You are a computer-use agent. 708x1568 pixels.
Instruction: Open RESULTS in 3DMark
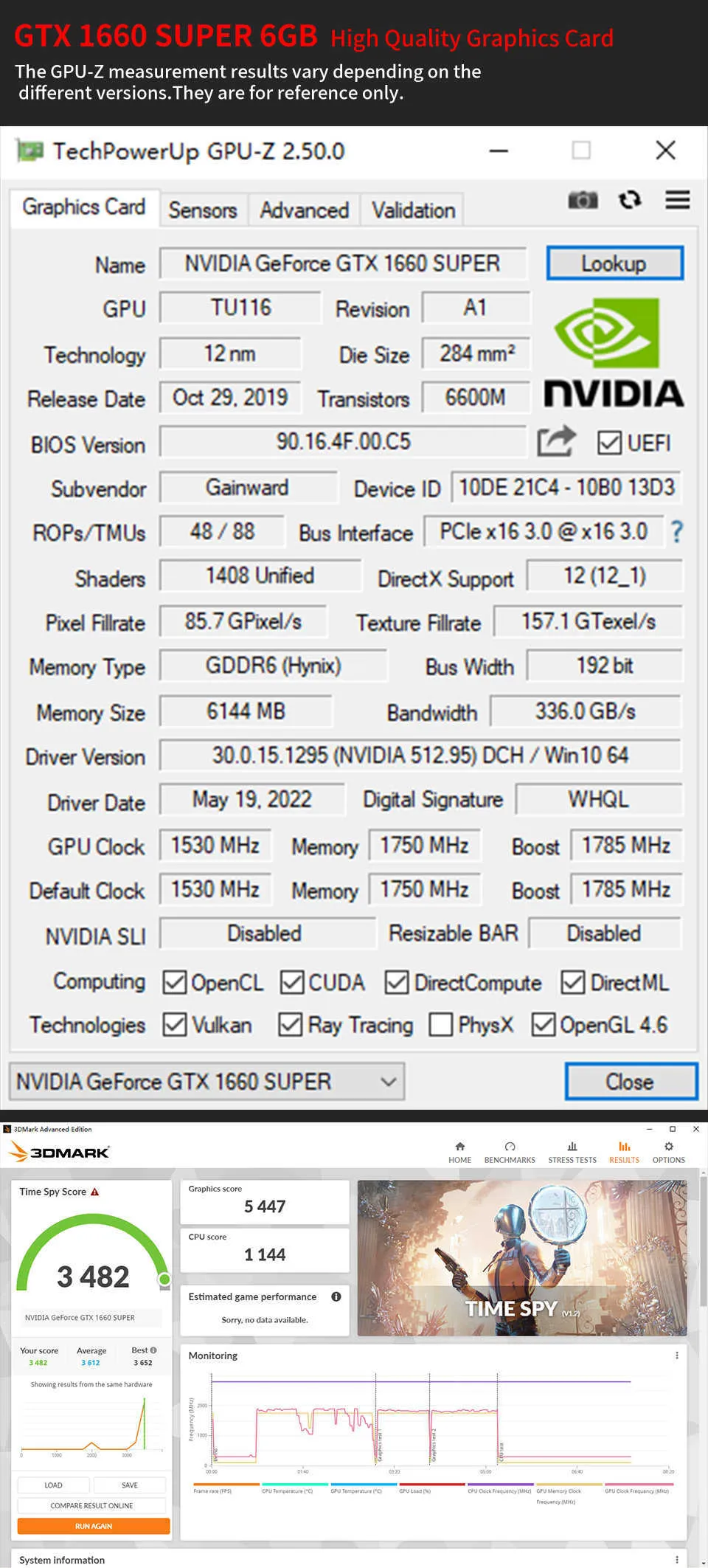(624, 1153)
